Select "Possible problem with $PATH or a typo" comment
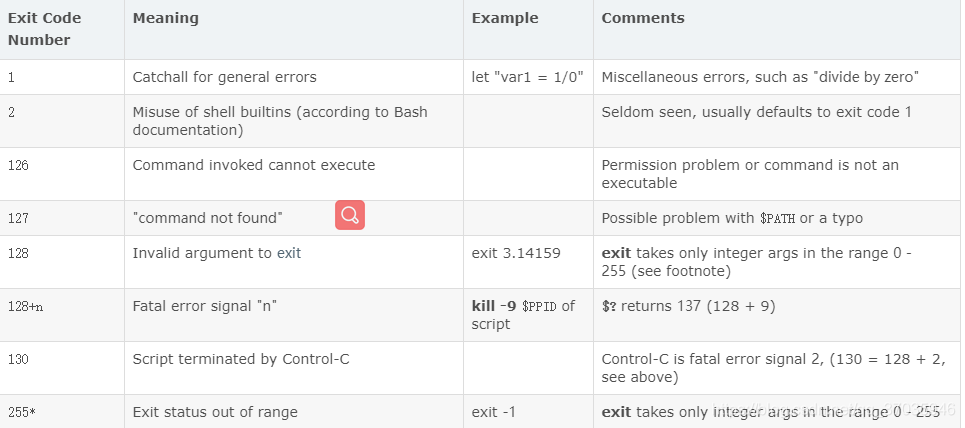Screen dimensions: 965x428 (x=732, y=218)
